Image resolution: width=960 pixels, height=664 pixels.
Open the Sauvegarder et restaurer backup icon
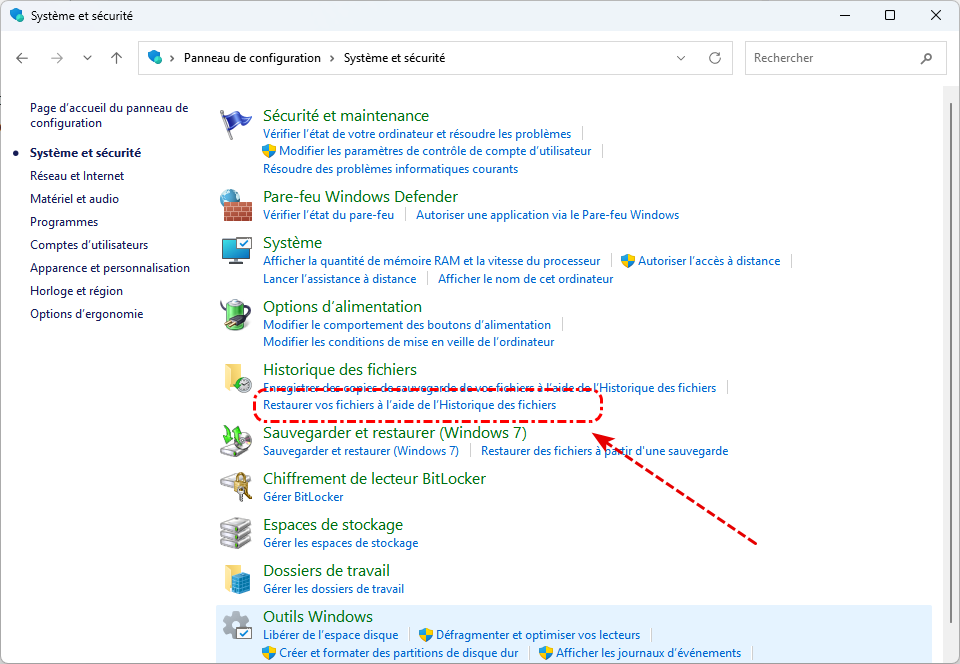pyautogui.click(x=236, y=441)
